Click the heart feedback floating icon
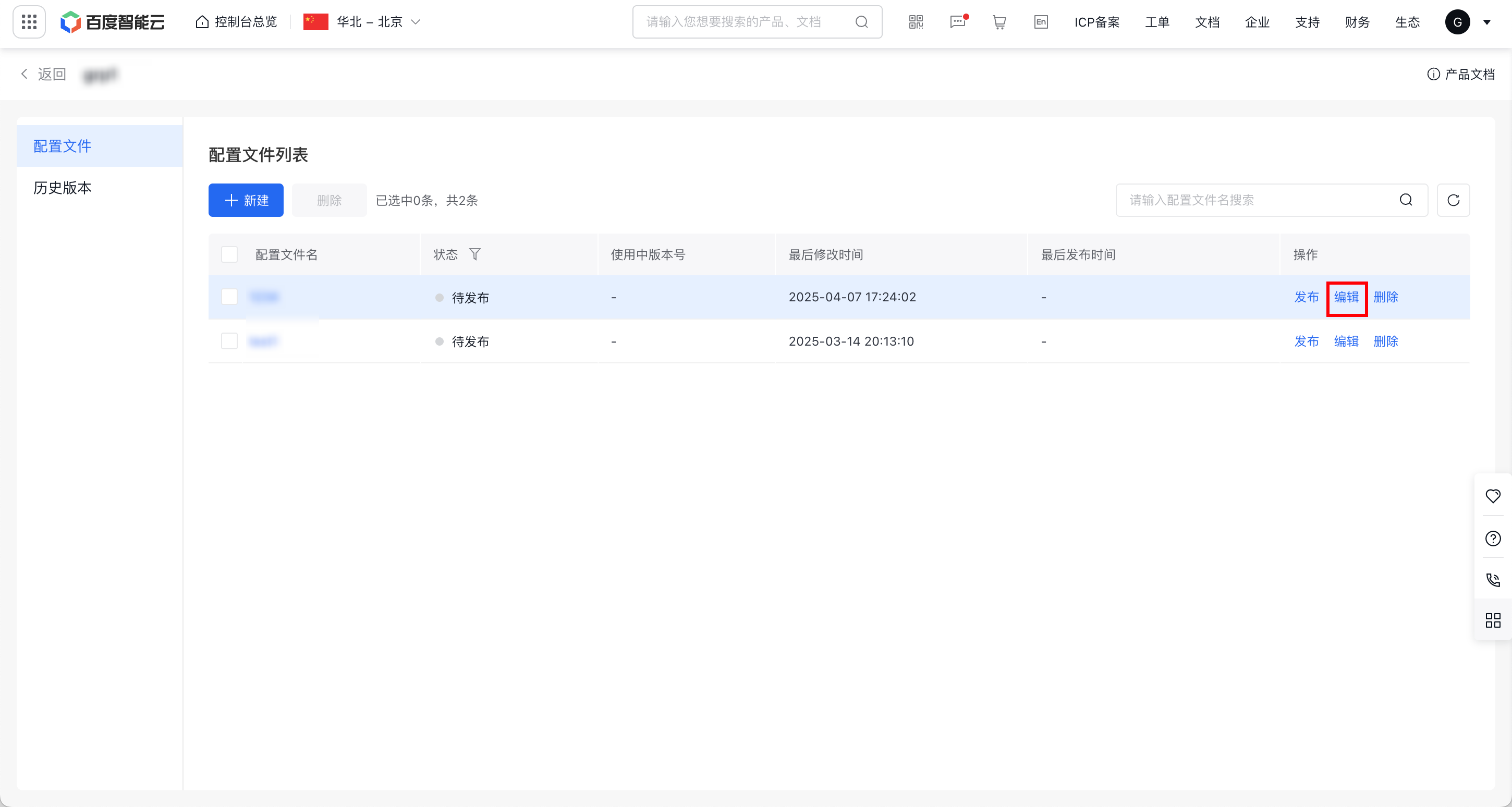The height and width of the screenshot is (807, 1512). tap(1493, 496)
